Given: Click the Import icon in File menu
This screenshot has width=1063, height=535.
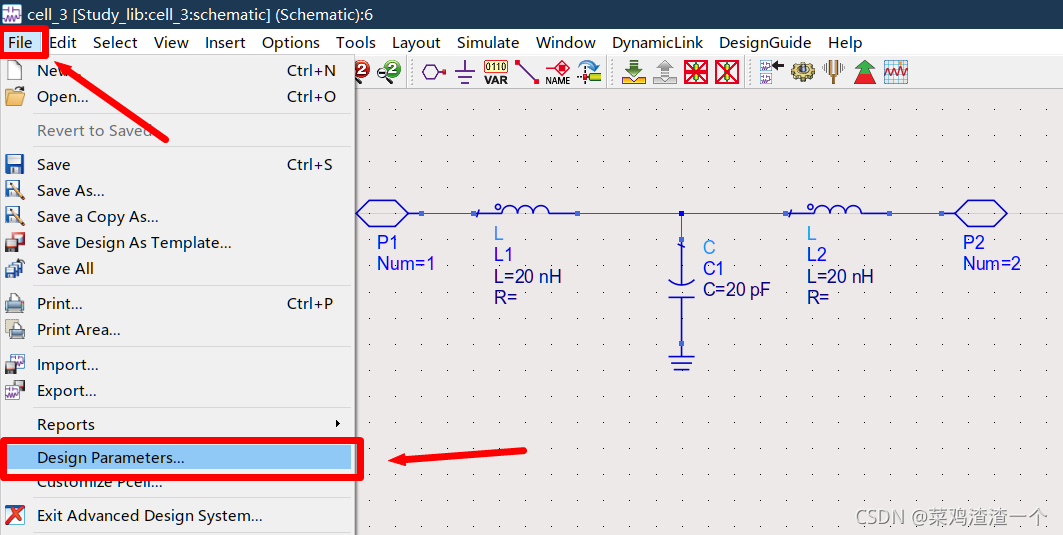Looking at the screenshot, I should coord(15,365).
